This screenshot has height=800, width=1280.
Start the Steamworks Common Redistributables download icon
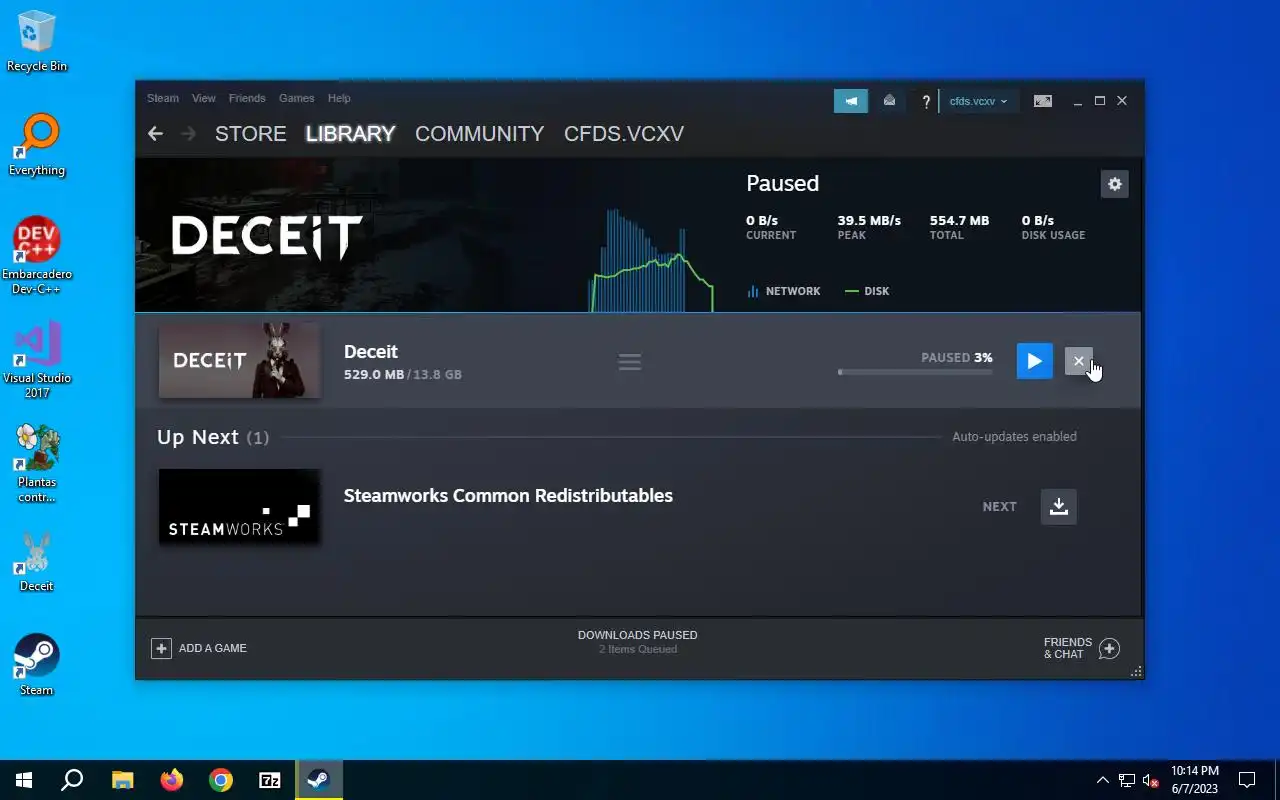(1058, 506)
